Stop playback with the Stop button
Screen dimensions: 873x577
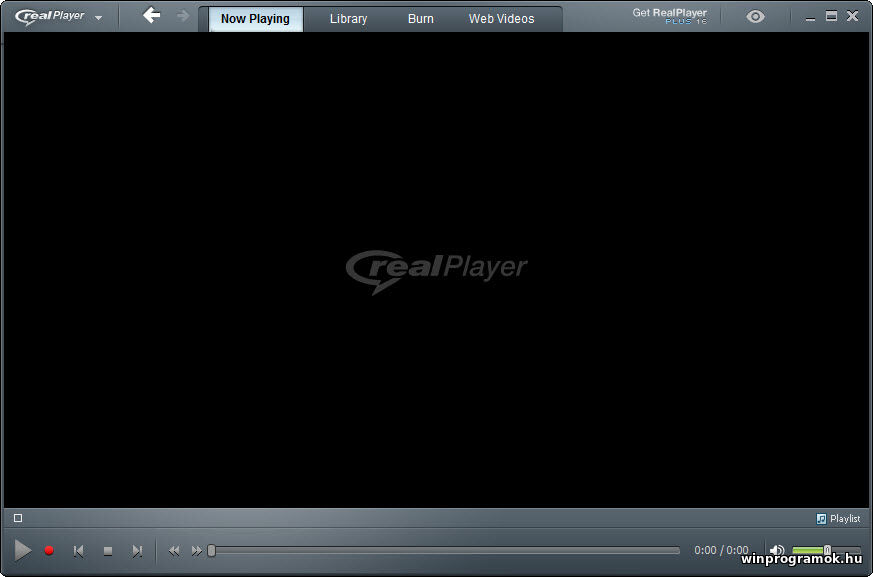(108, 551)
